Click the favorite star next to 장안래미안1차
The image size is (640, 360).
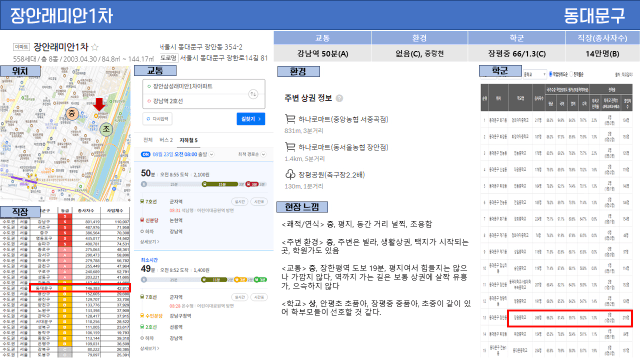[95, 47]
